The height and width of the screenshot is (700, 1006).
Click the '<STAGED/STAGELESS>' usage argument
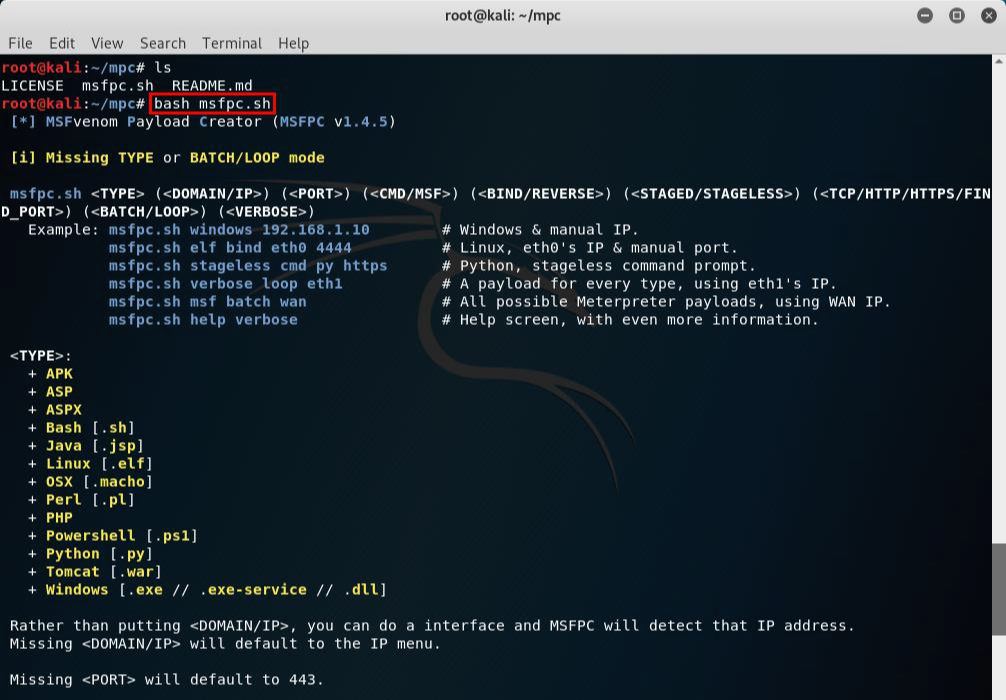click(x=712, y=194)
